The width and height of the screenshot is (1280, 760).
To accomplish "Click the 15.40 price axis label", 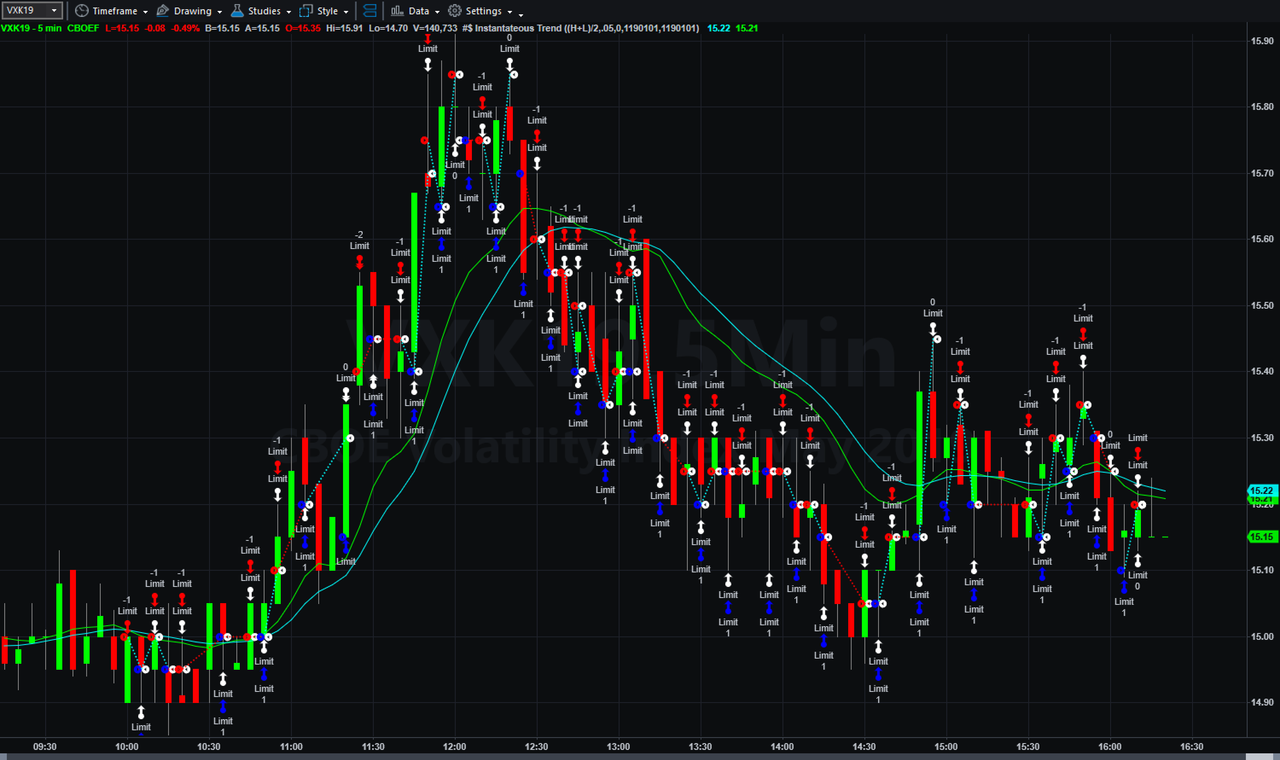I will tap(1261, 371).
